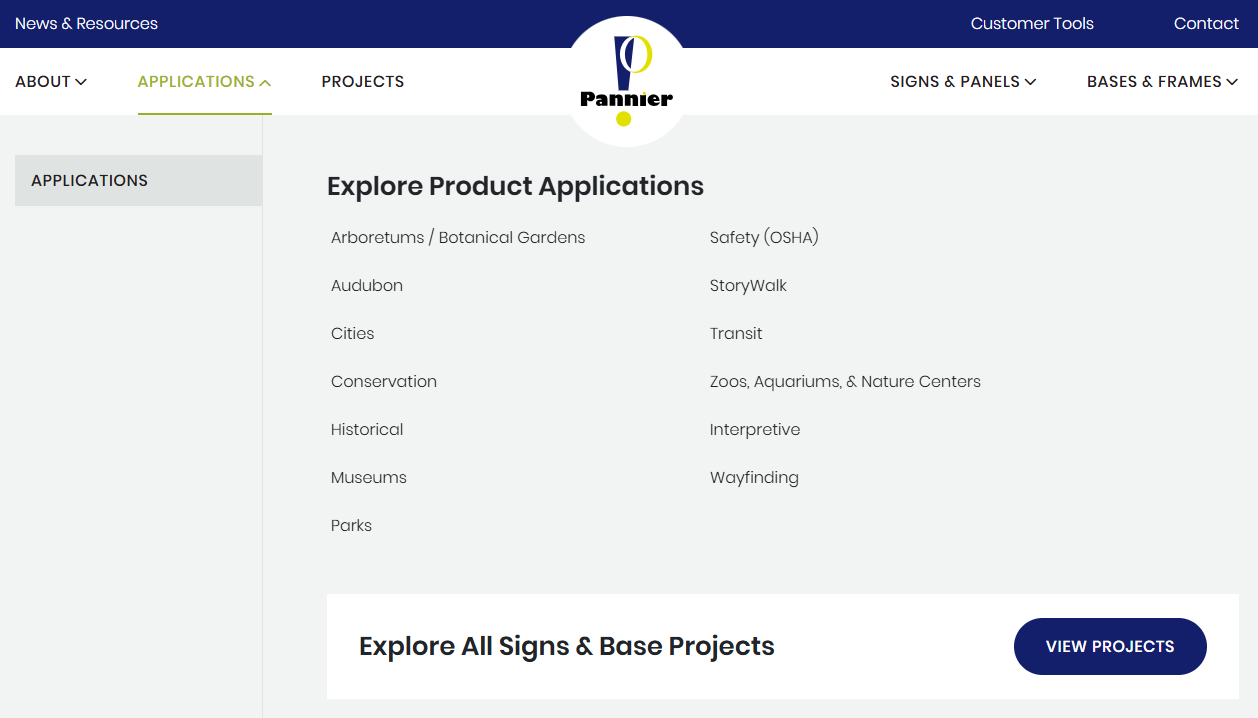The image size is (1258, 718).
Task: Click Zoos, Aquariums, & Nature Centers
Action: click(845, 382)
